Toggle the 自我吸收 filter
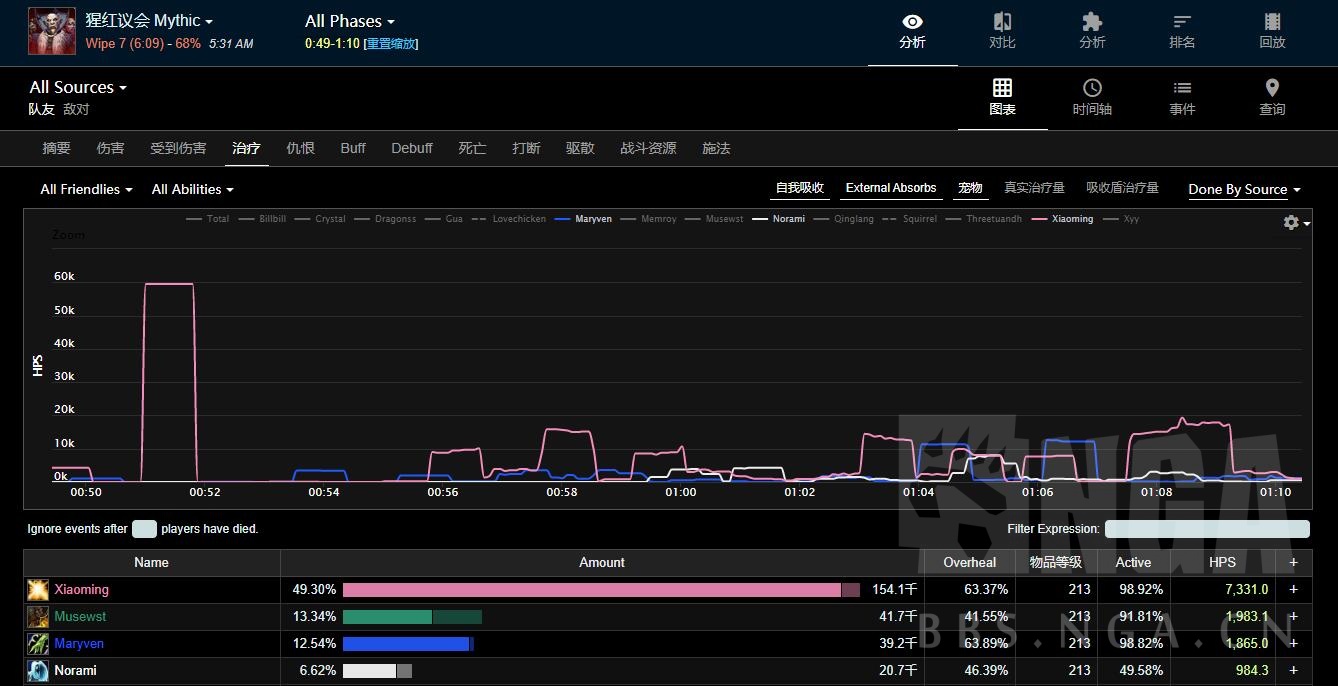This screenshot has height=686, width=1338. 800,188
